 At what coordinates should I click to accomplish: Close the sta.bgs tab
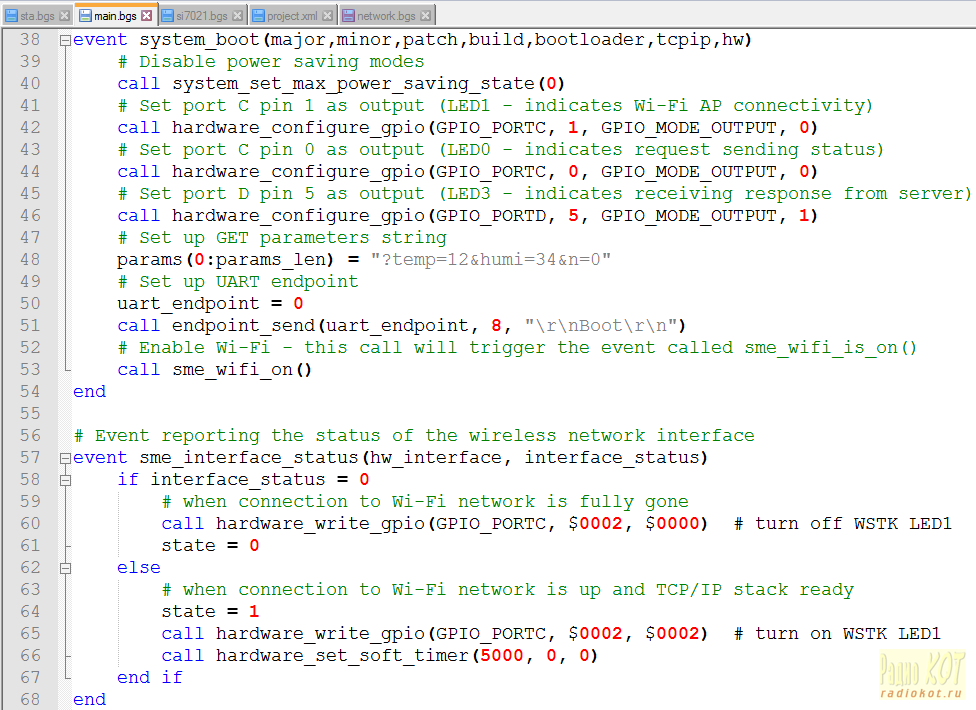point(65,16)
